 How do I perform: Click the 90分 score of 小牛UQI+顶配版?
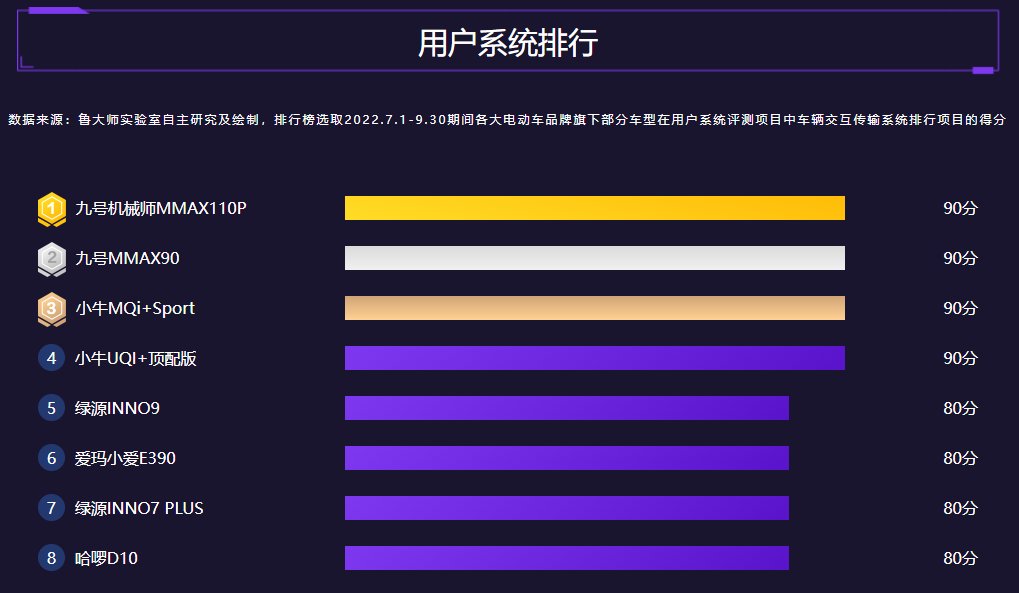click(960, 358)
